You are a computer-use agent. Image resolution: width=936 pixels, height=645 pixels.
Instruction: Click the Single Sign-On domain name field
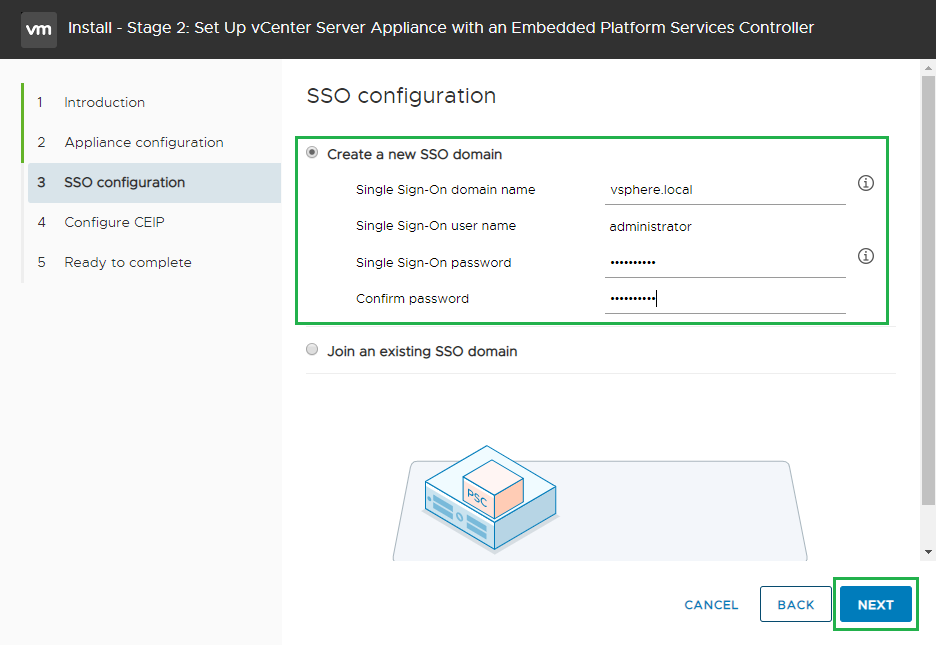724,190
